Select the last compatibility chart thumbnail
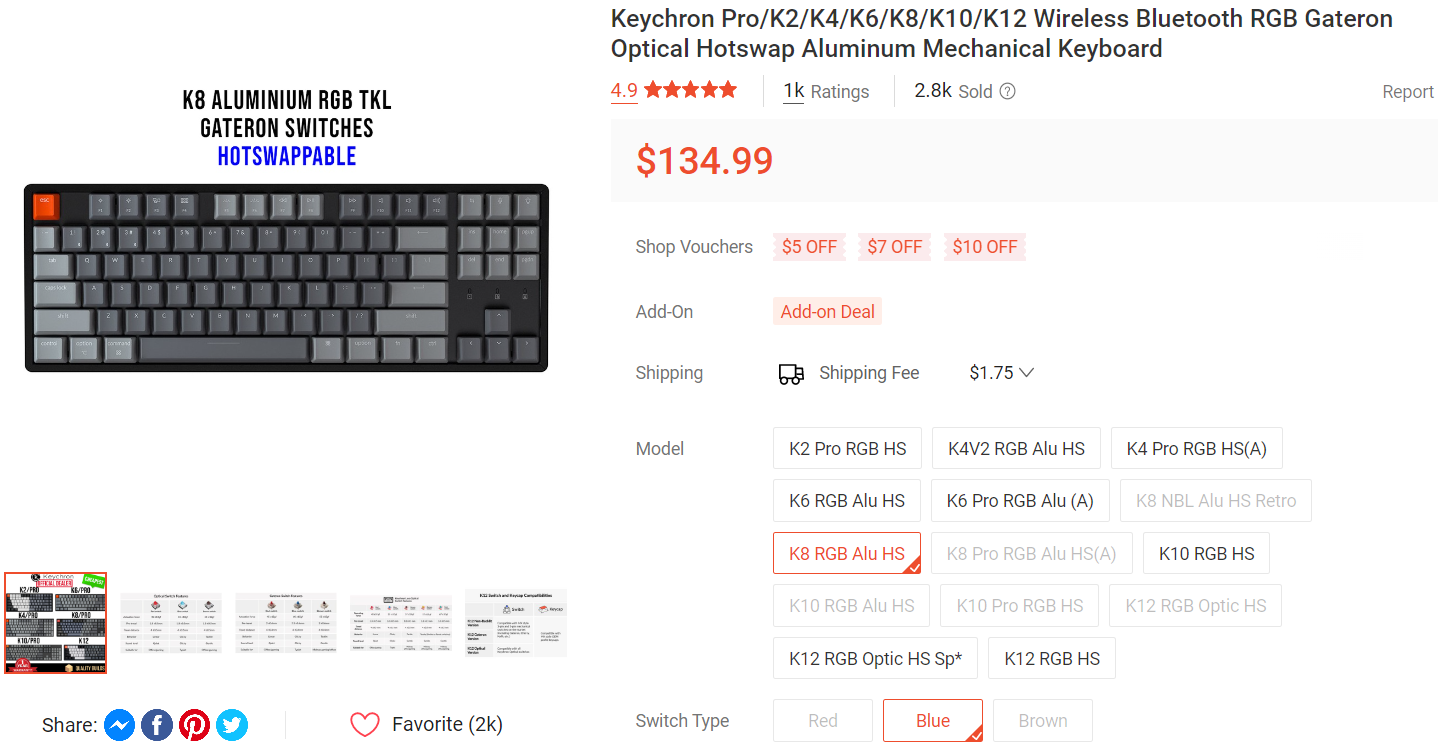The height and width of the screenshot is (752, 1438). [516, 622]
